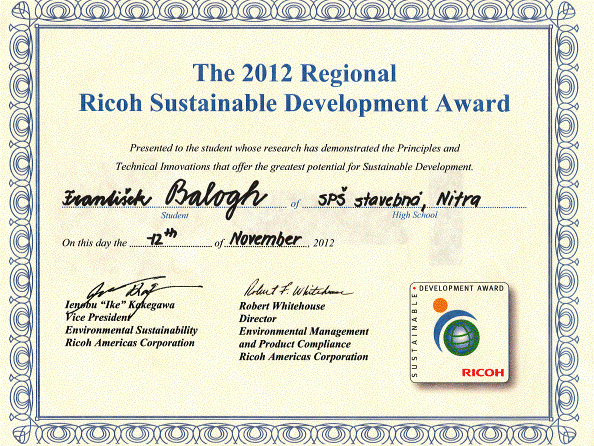This screenshot has height=446, width=594.
Task: Click the handwritten first name František
Action: 107,198
